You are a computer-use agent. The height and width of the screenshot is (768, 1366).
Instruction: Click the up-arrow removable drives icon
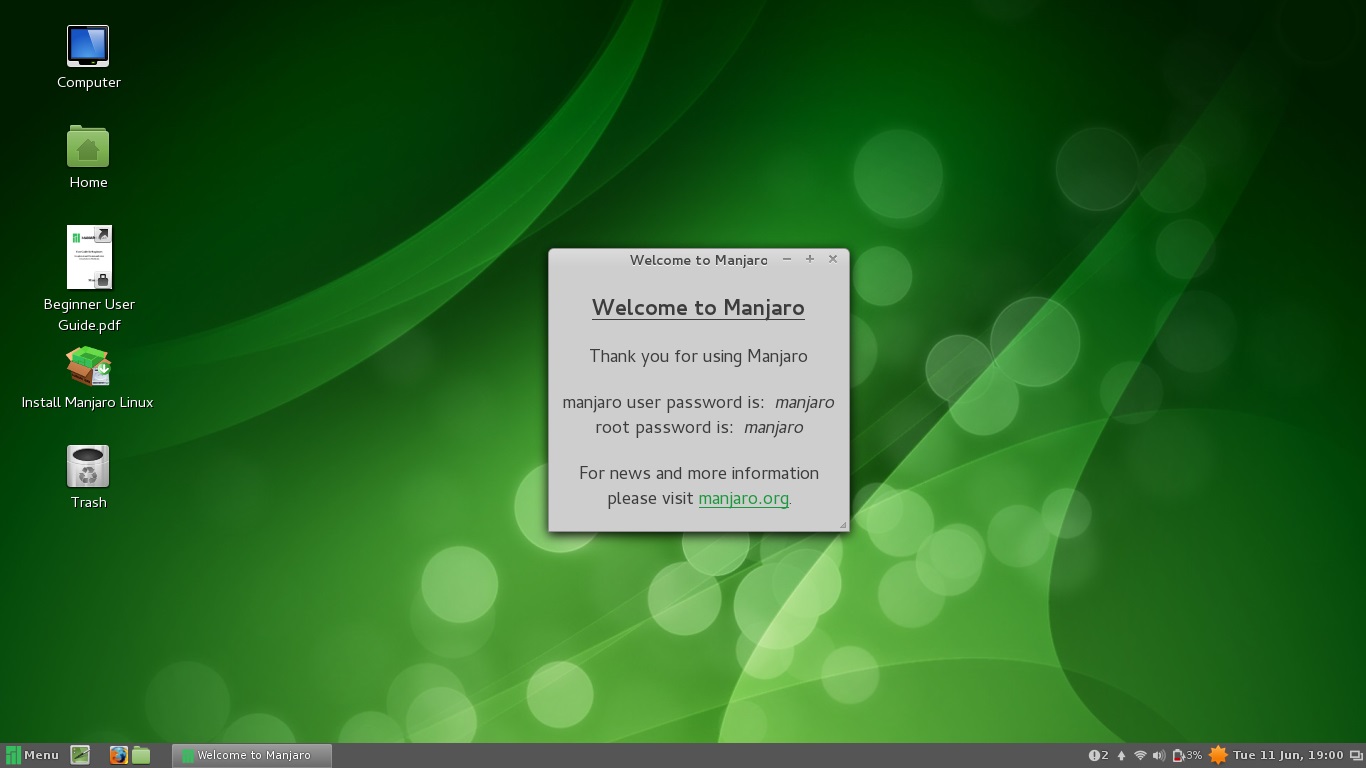coord(1121,755)
